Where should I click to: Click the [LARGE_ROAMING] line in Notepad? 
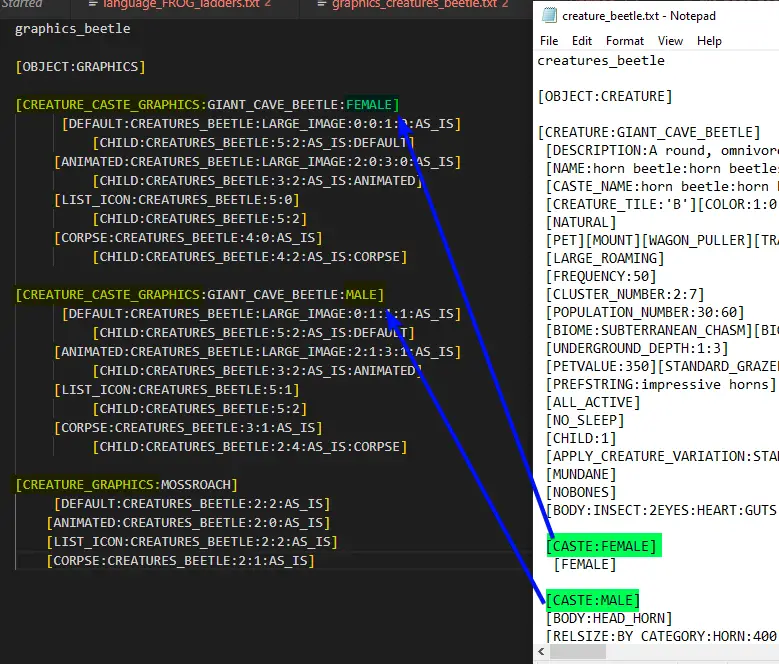click(x=605, y=258)
